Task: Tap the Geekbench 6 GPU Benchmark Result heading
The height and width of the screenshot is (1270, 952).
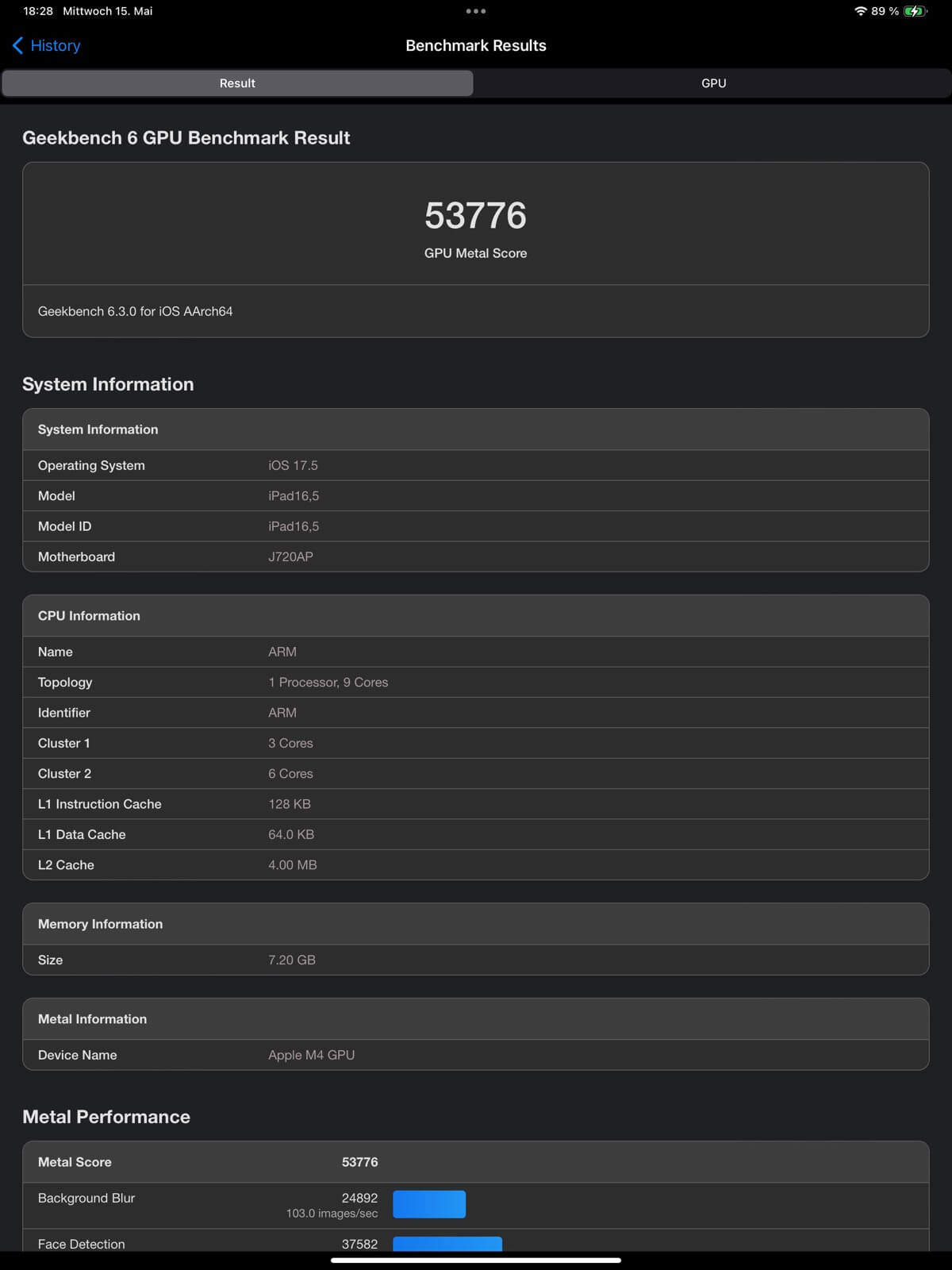Action: pyautogui.click(x=186, y=138)
